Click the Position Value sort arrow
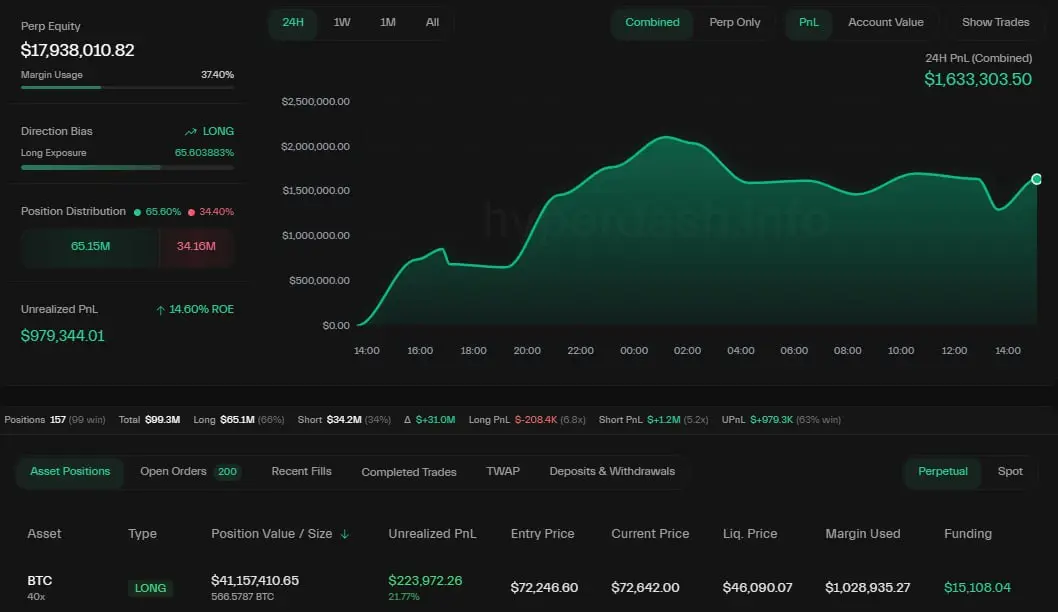The height and width of the screenshot is (612, 1058). point(345,534)
